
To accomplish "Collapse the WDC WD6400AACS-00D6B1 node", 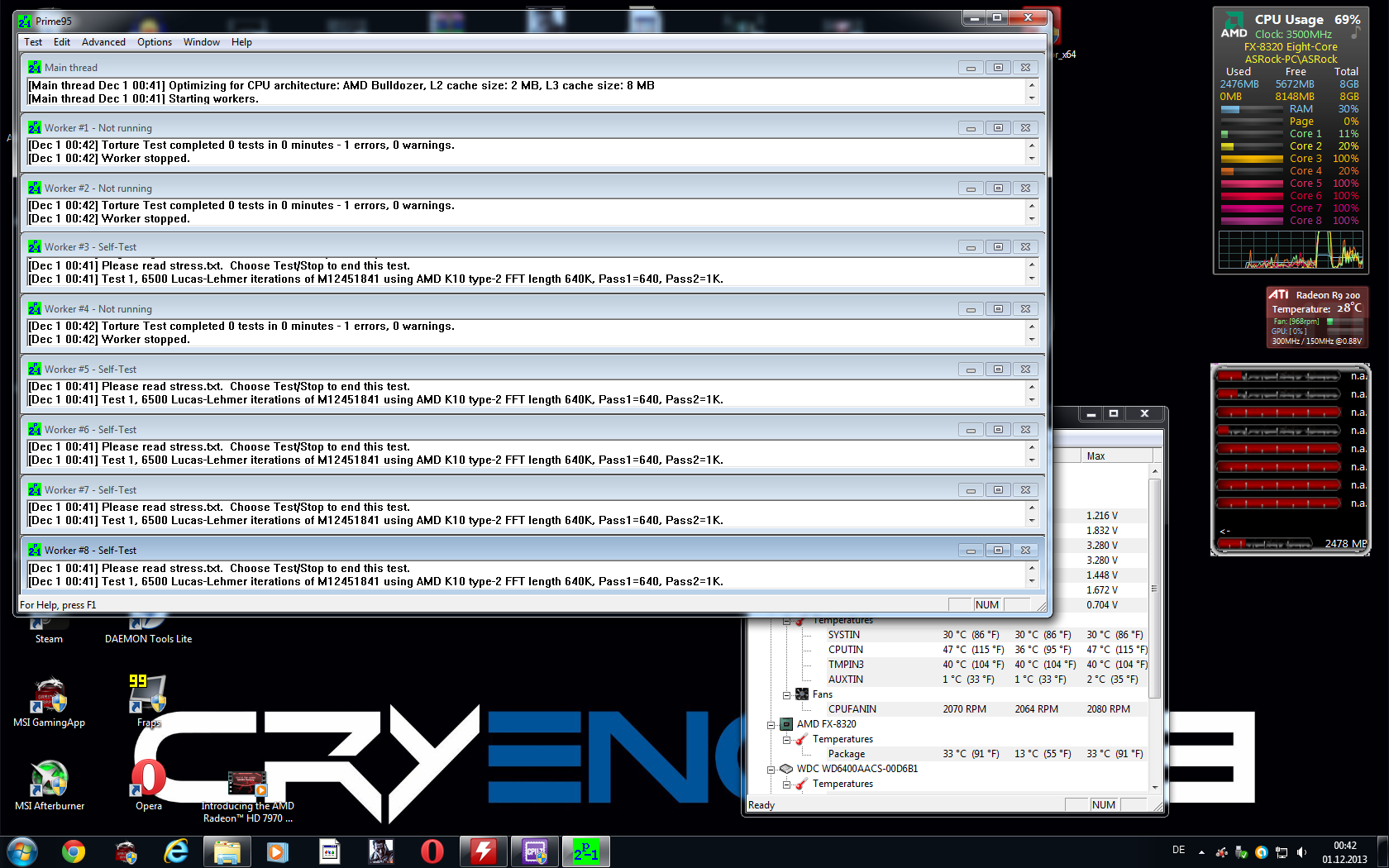I will tap(771, 770).
